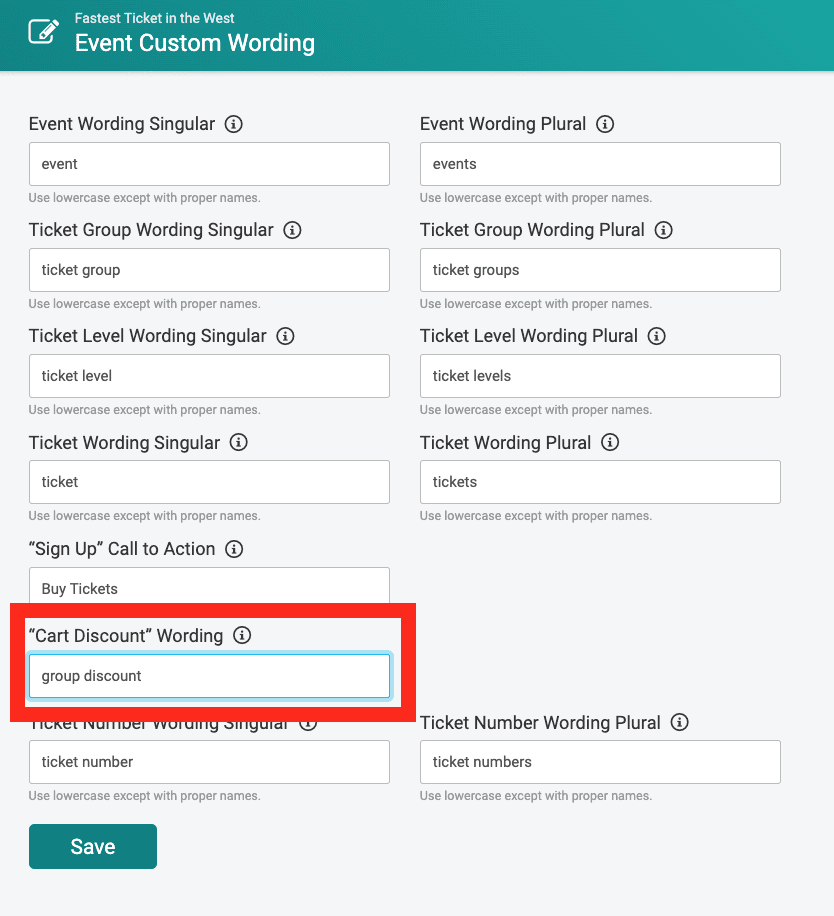Show info for Ticket Level Wording Plural

point(656,336)
